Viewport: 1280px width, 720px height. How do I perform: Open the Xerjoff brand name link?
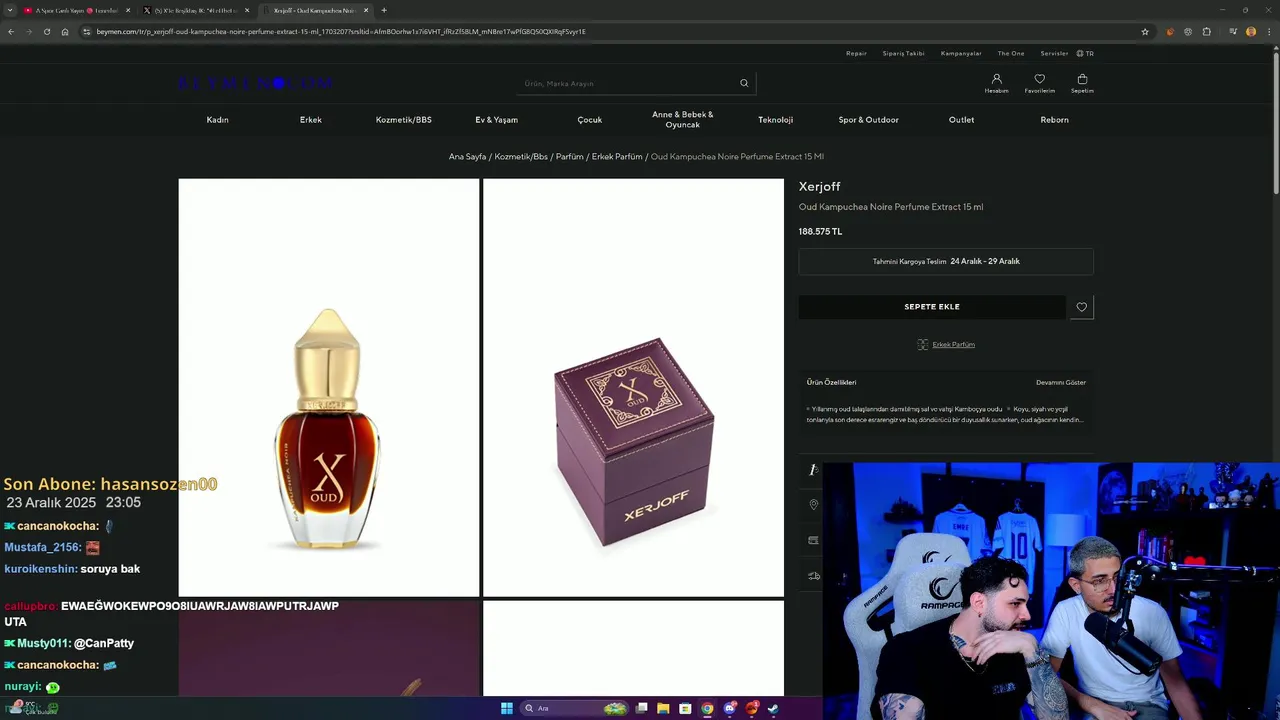pos(819,187)
